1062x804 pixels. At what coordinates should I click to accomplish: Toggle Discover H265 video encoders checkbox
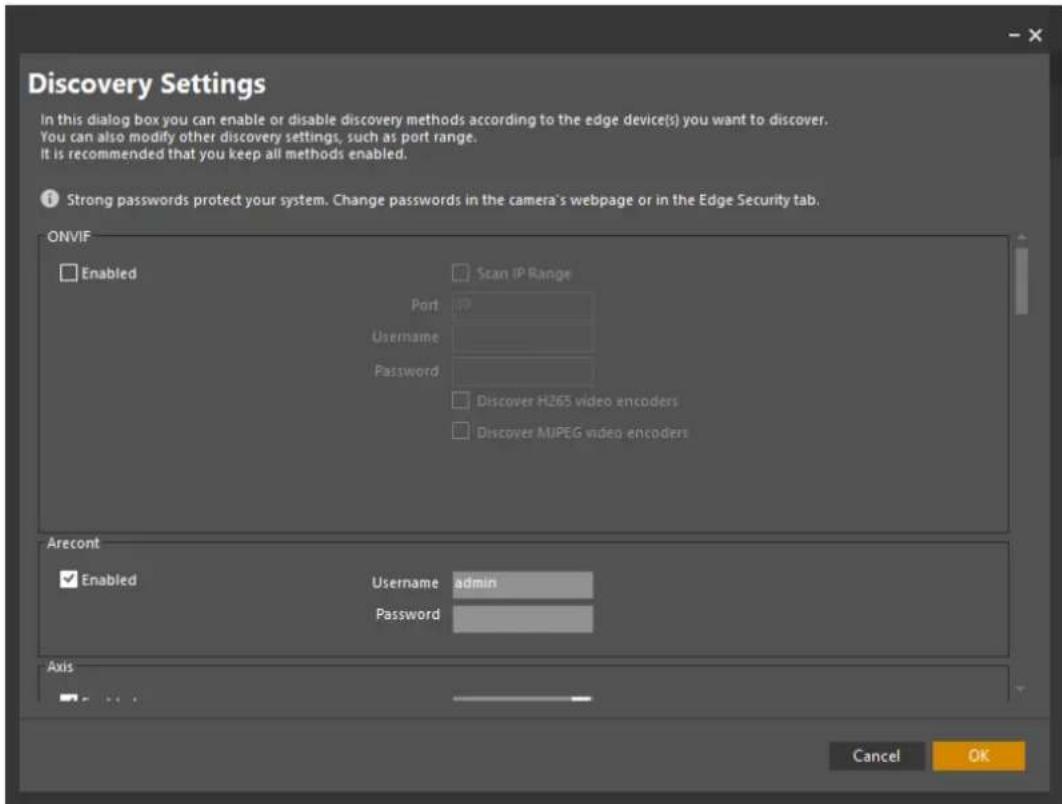(461, 400)
